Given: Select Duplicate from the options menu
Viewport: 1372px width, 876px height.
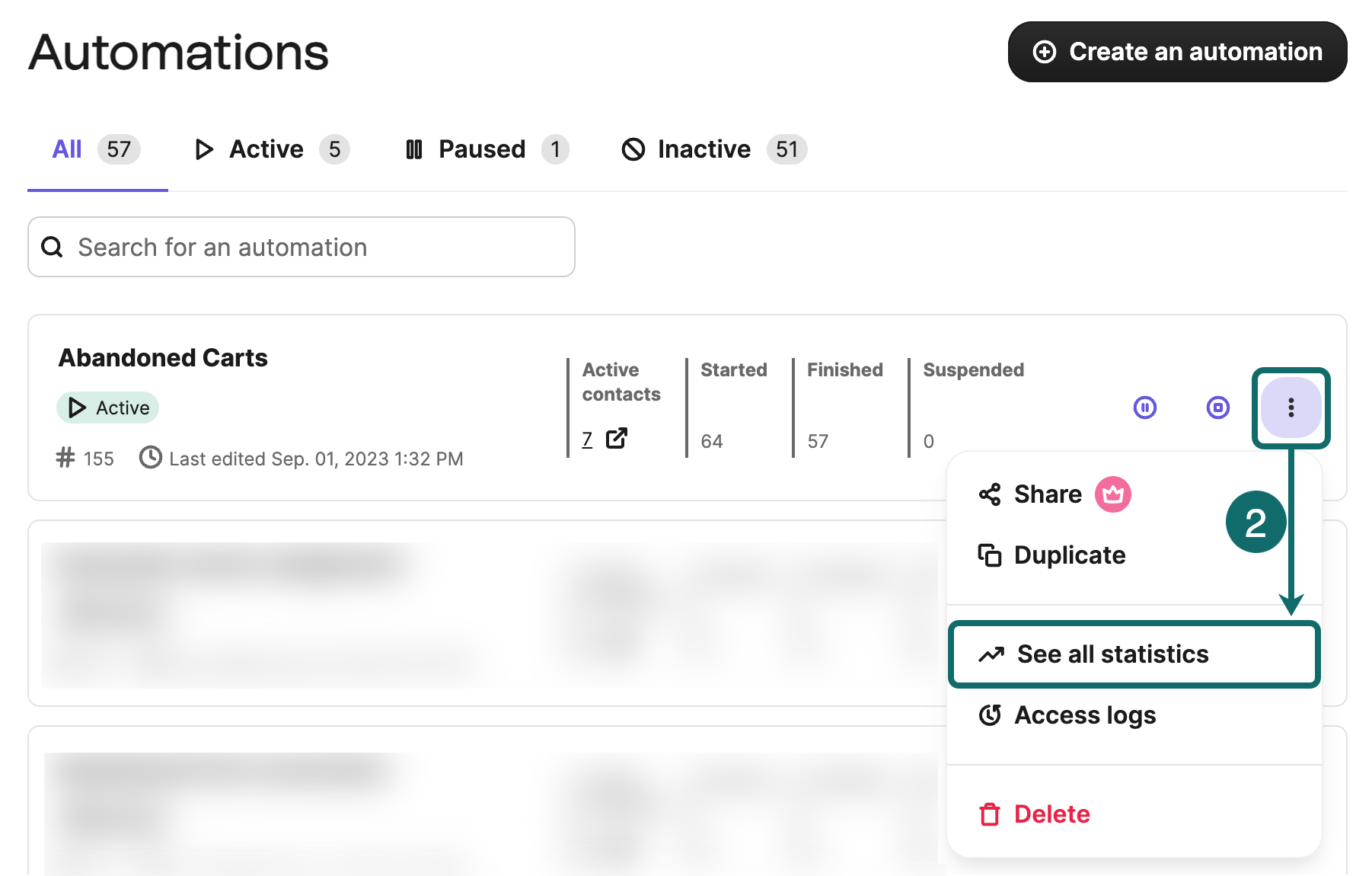Looking at the screenshot, I should 1069,555.
